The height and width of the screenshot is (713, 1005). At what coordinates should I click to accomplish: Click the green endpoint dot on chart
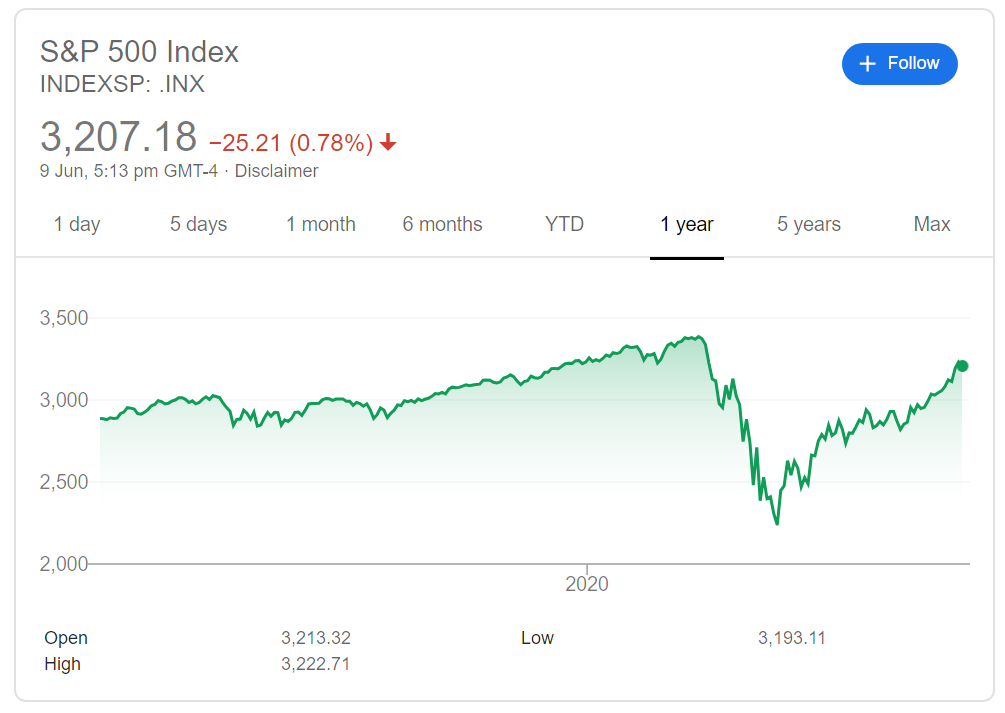point(962,366)
